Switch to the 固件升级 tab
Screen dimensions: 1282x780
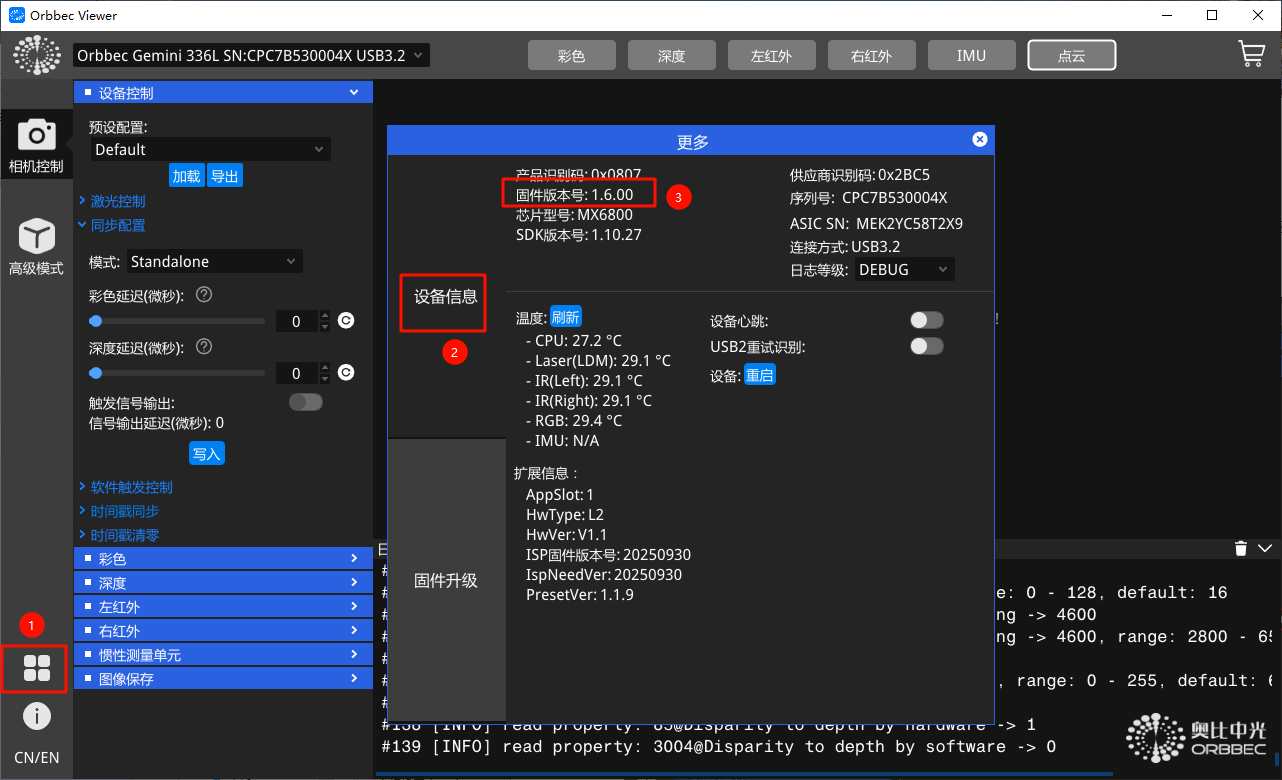[x=446, y=581]
